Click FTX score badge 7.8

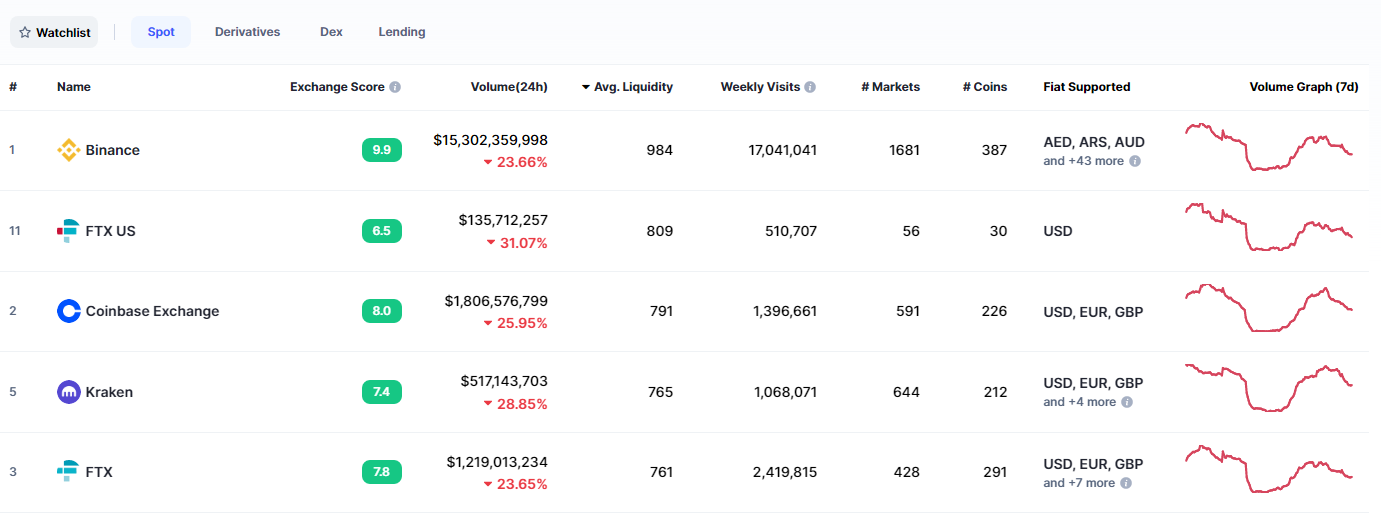coord(382,472)
